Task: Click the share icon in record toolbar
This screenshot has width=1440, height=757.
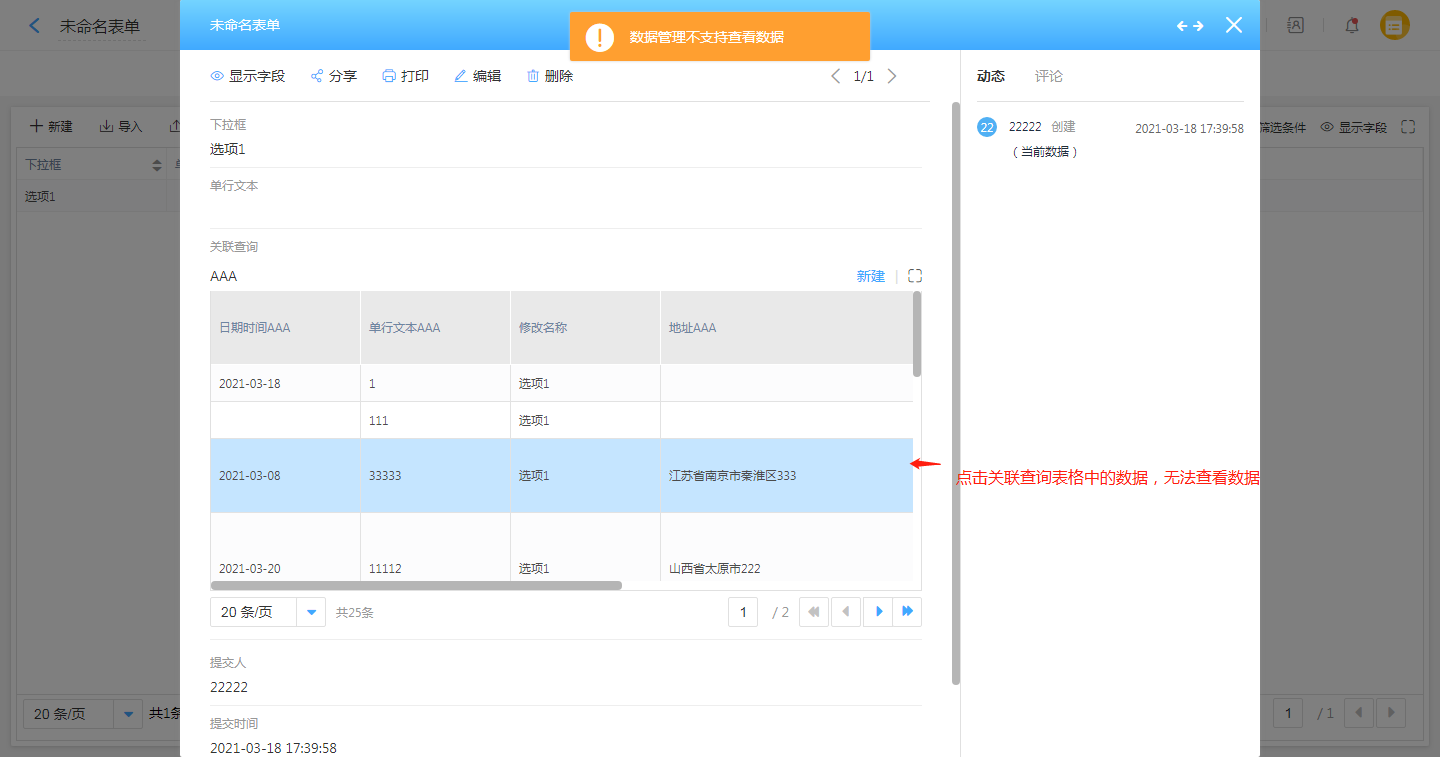Action: point(317,76)
